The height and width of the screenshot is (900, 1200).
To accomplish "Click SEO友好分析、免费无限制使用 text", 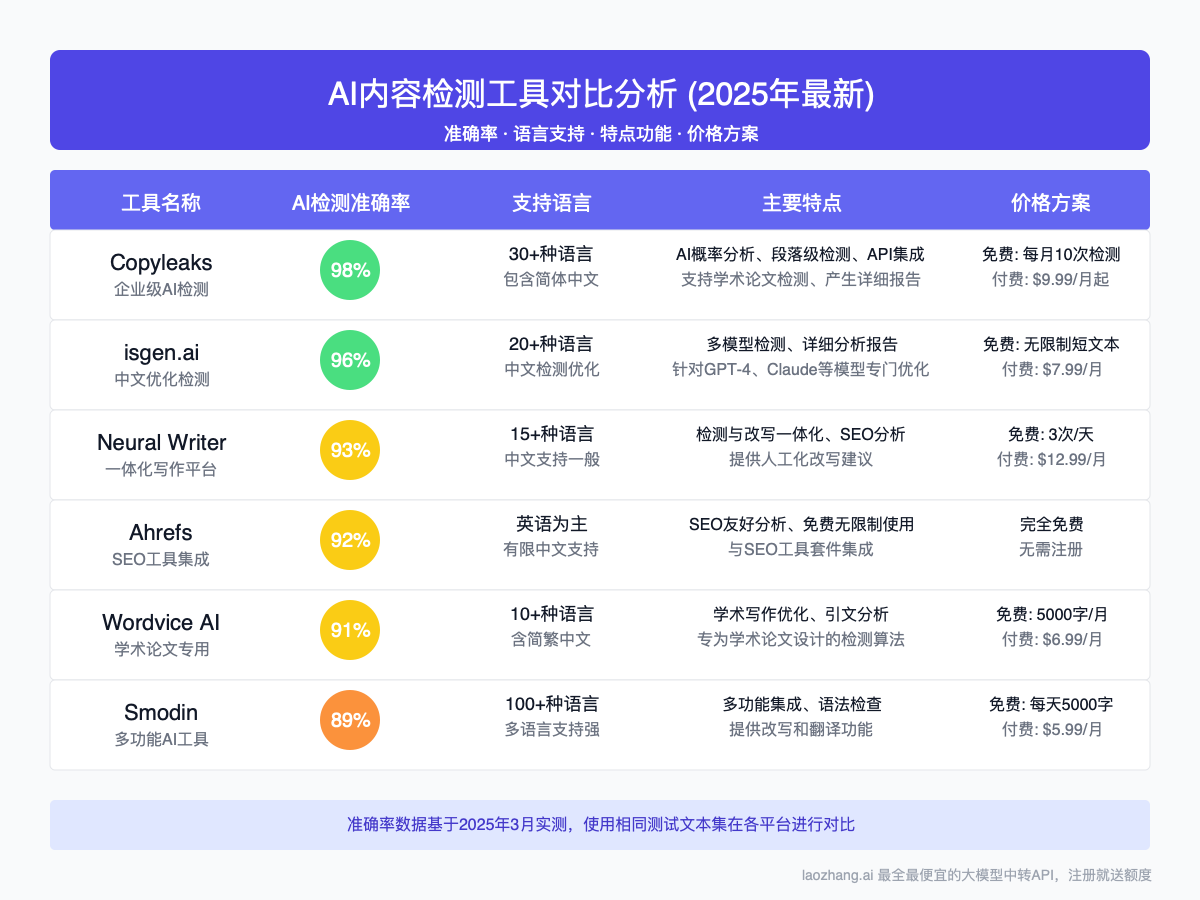I will coord(801,524).
